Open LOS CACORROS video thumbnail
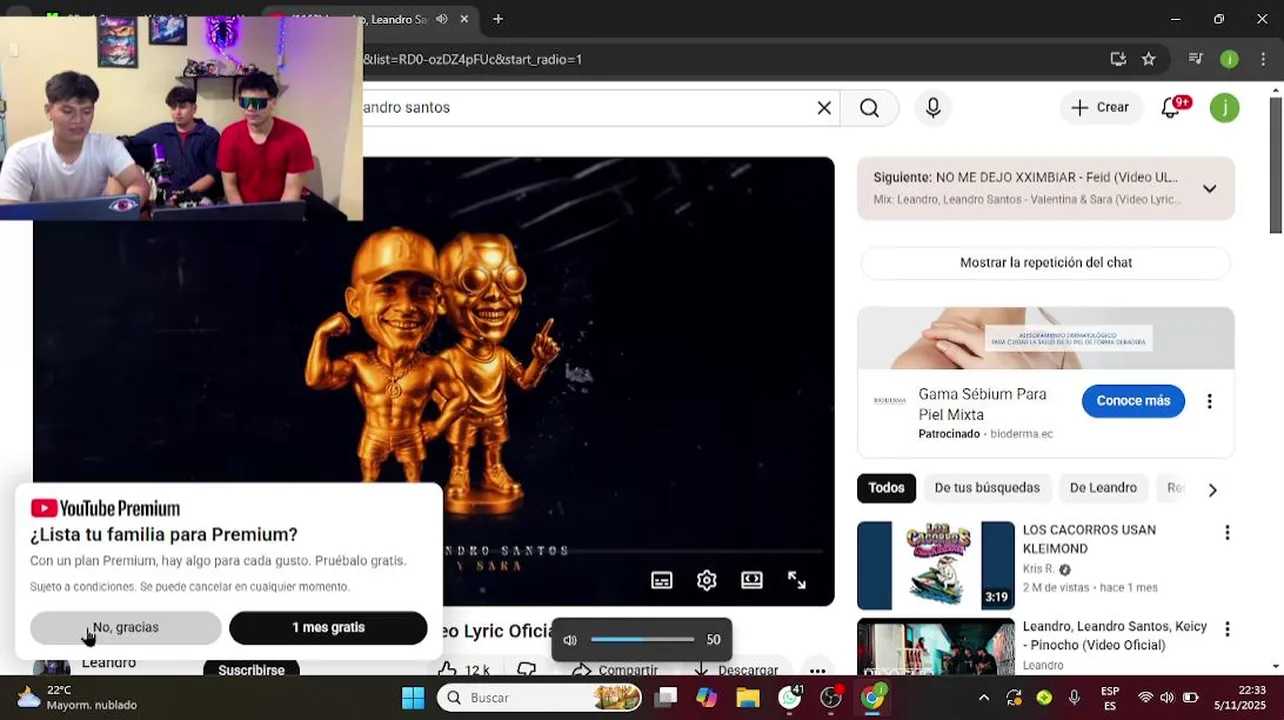 click(936, 566)
